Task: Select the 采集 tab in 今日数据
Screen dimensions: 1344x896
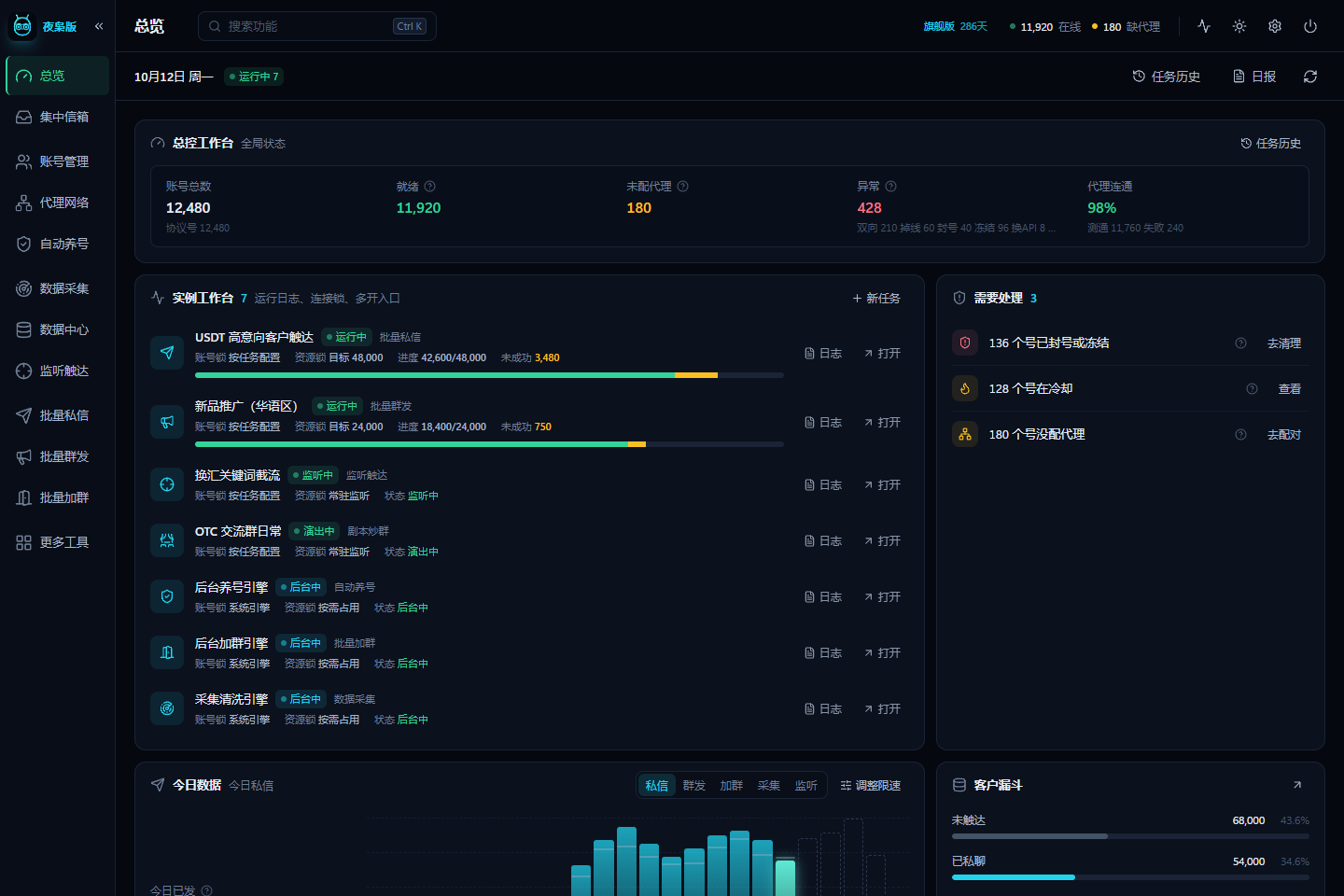Action: [769, 786]
